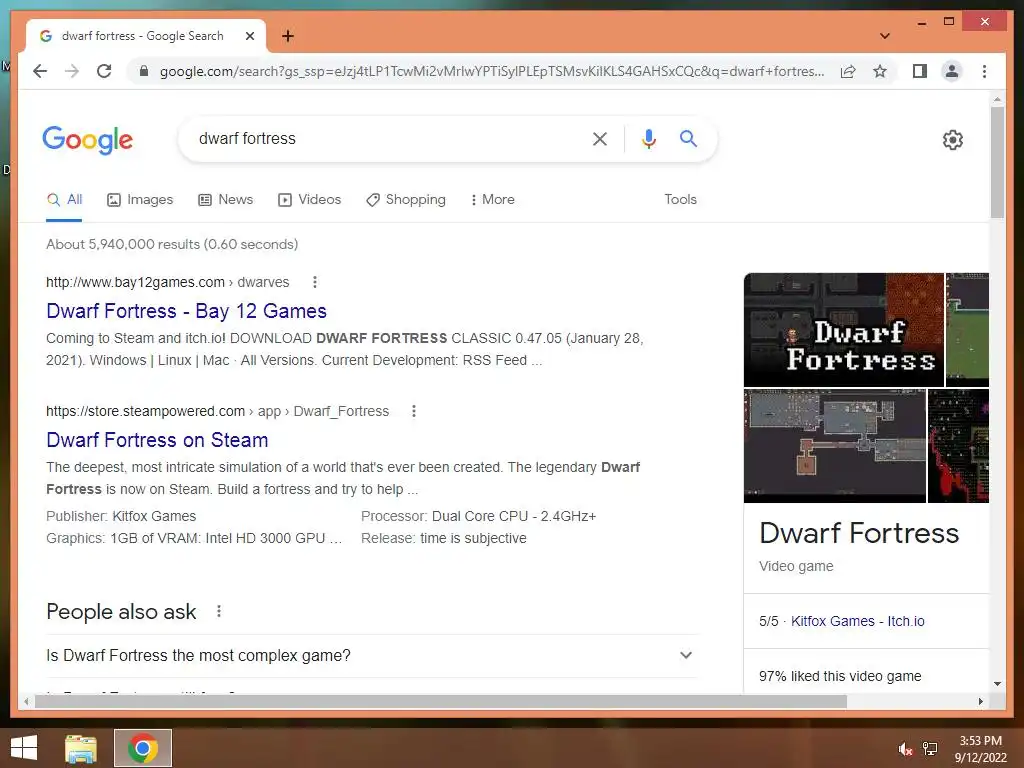Go back to the previous page
The width and height of the screenshot is (1024, 768).
[x=40, y=71]
